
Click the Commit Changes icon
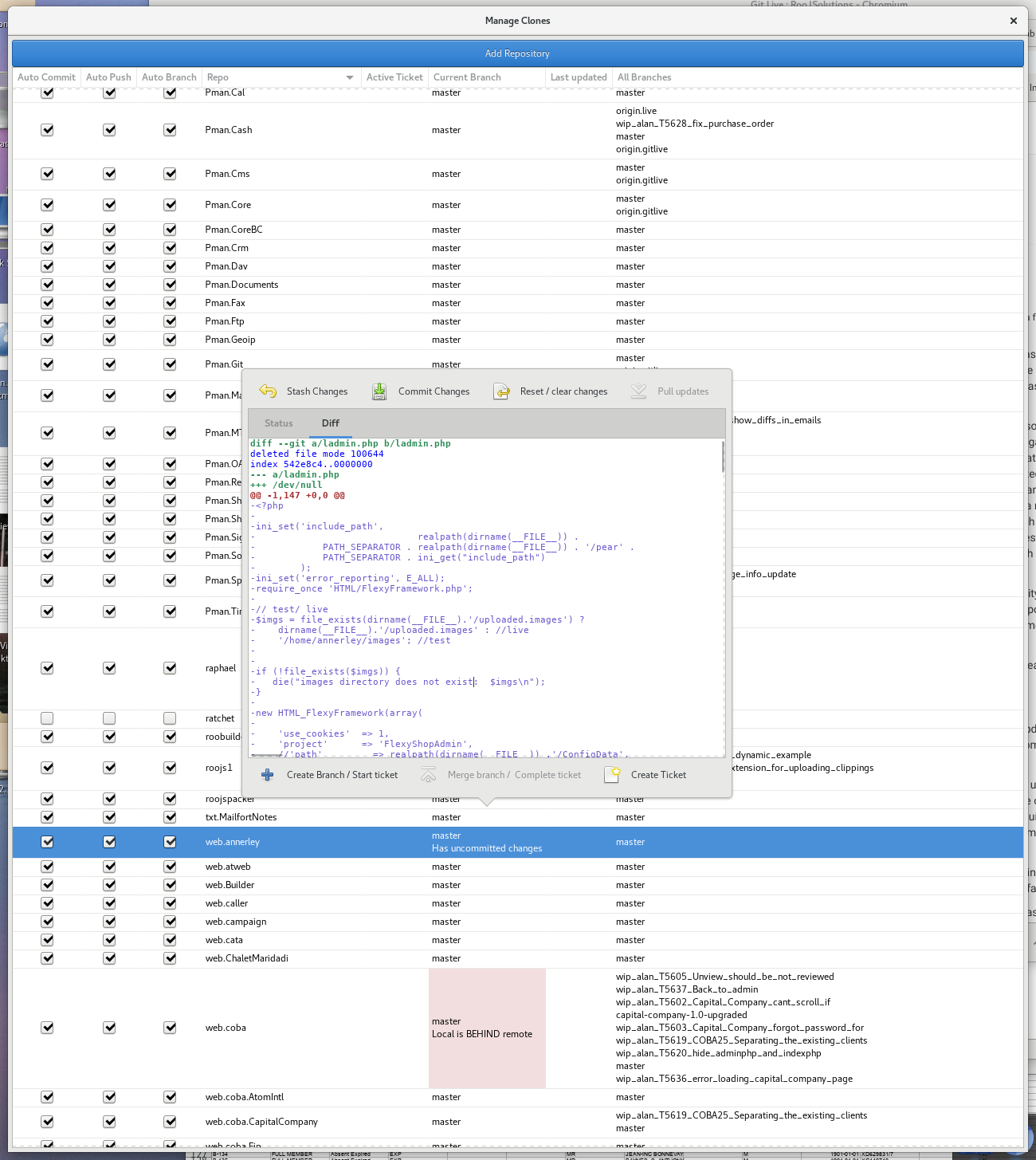379,391
